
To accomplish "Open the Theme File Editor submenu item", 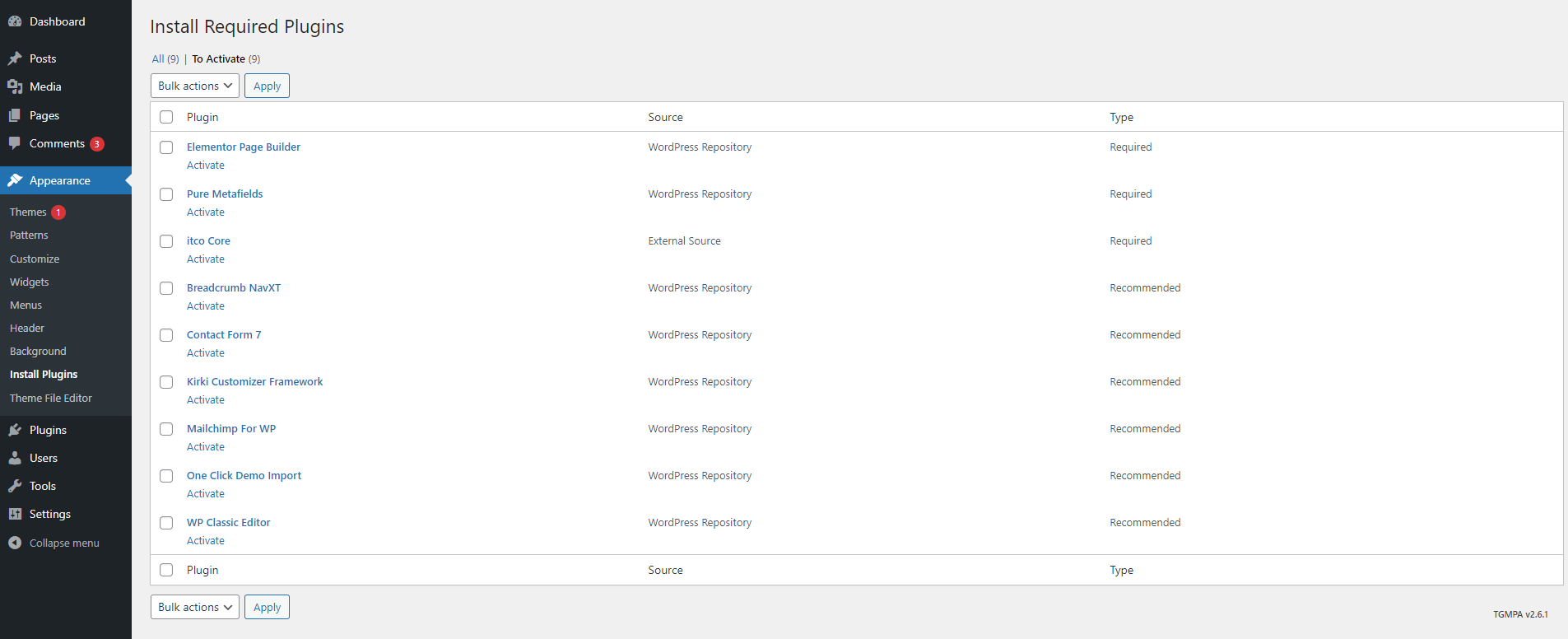I will click(x=51, y=398).
